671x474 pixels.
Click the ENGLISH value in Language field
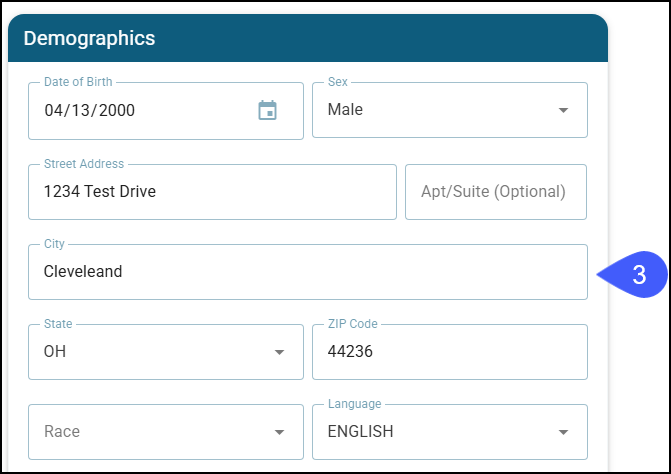point(360,432)
